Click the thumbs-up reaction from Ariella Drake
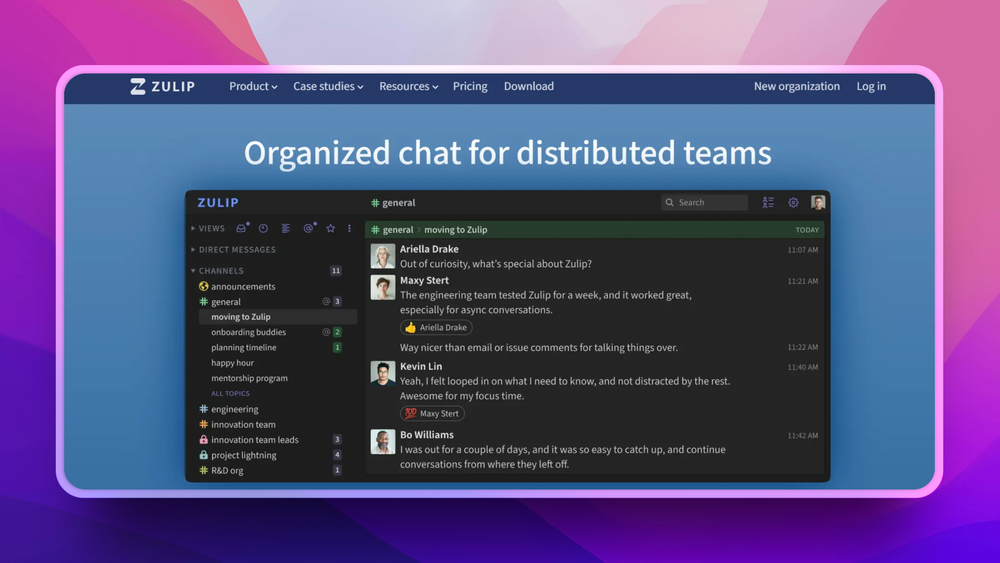 pyautogui.click(x=436, y=327)
